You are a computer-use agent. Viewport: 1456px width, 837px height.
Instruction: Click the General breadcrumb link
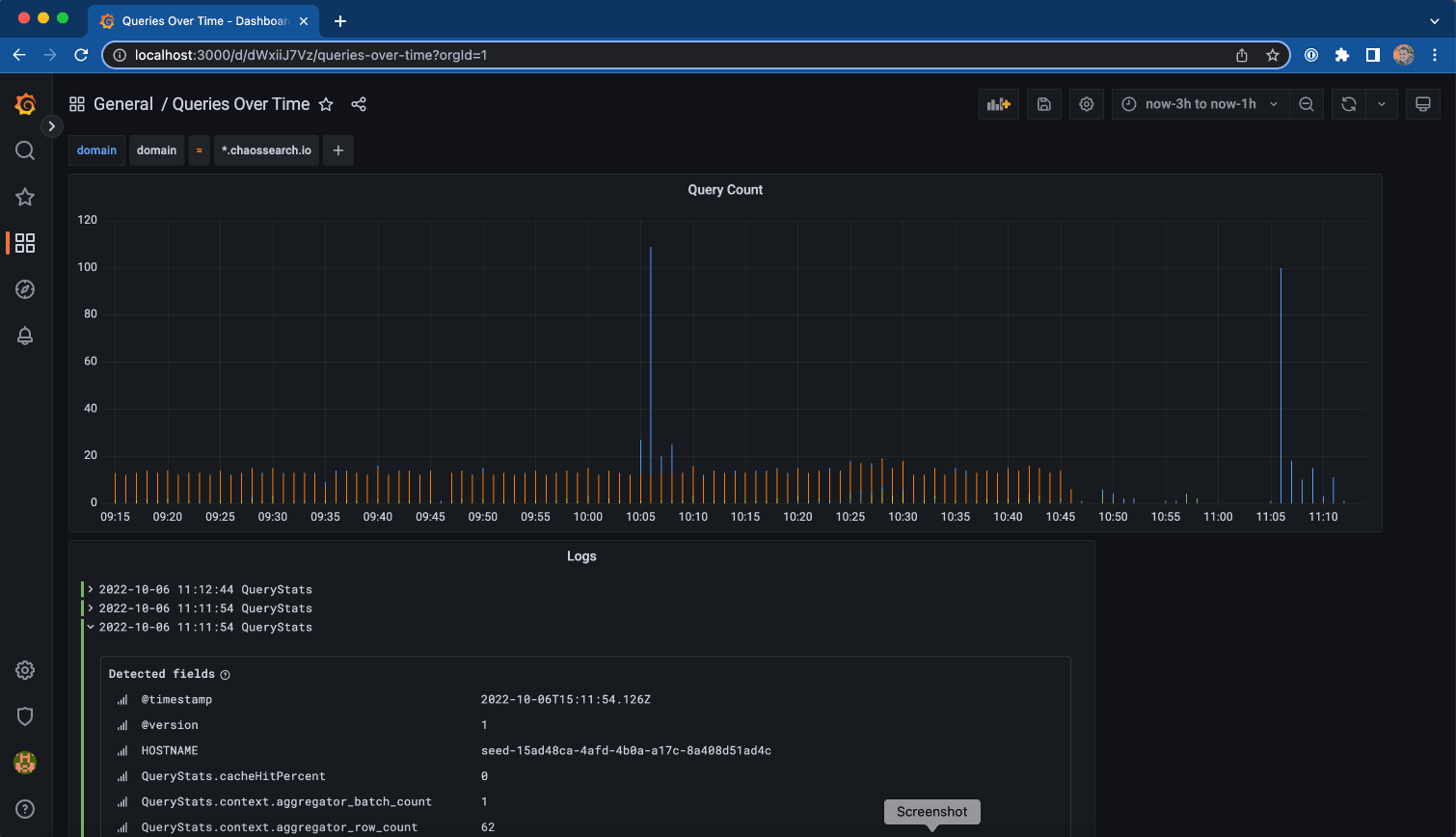click(121, 103)
